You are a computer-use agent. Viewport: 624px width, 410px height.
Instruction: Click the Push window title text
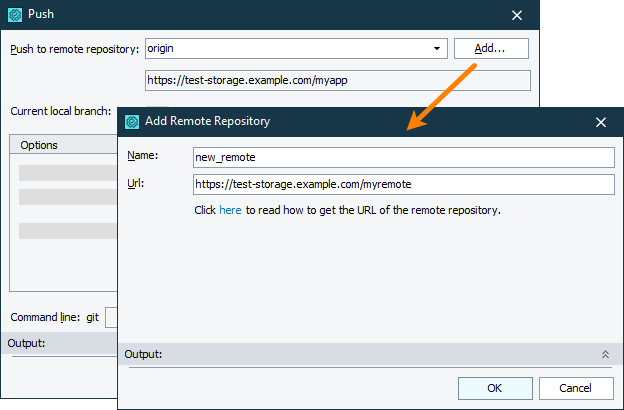[x=41, y=15]
